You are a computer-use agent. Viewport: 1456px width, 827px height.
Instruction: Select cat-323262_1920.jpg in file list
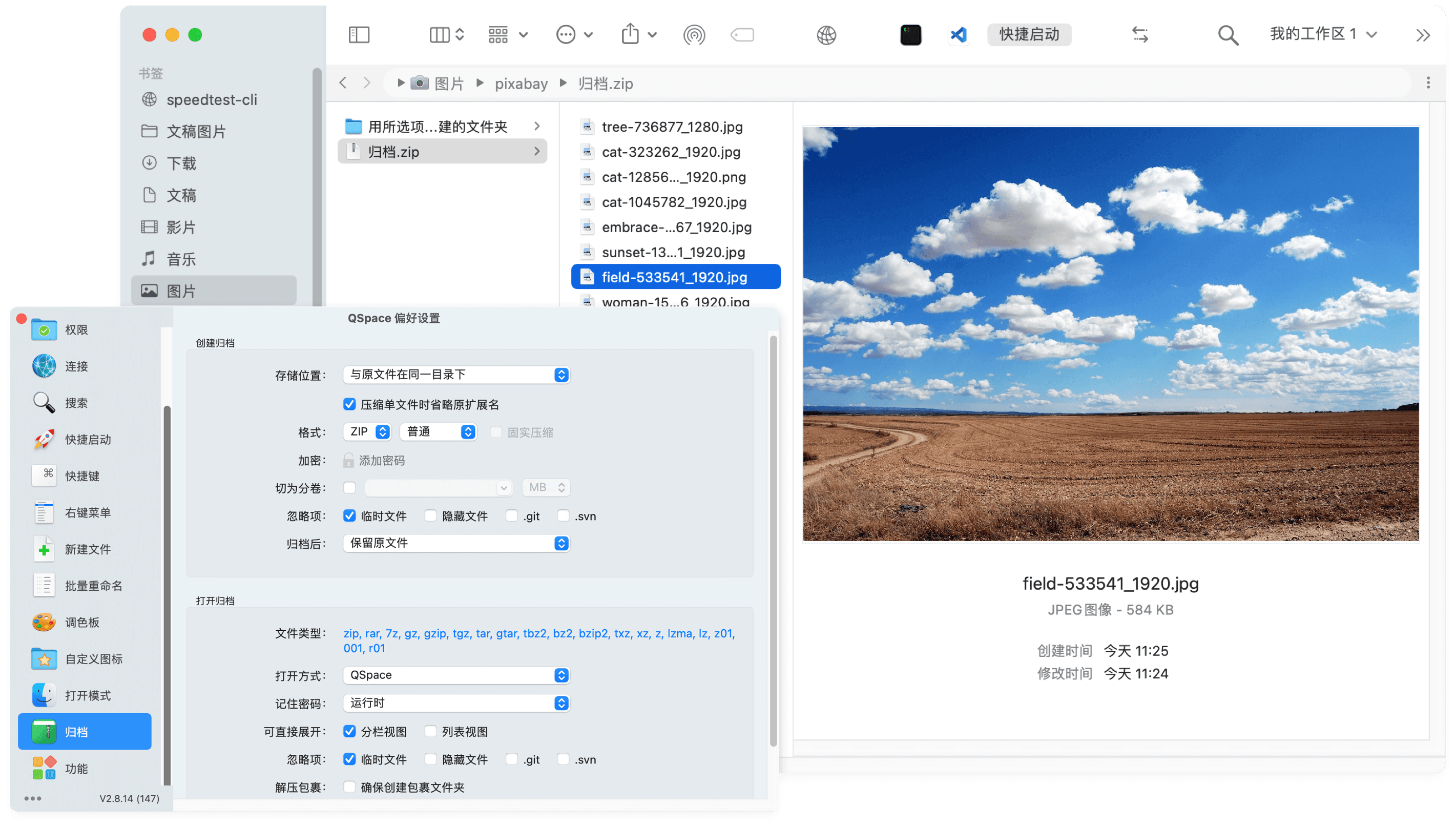[x=671, y=152]
